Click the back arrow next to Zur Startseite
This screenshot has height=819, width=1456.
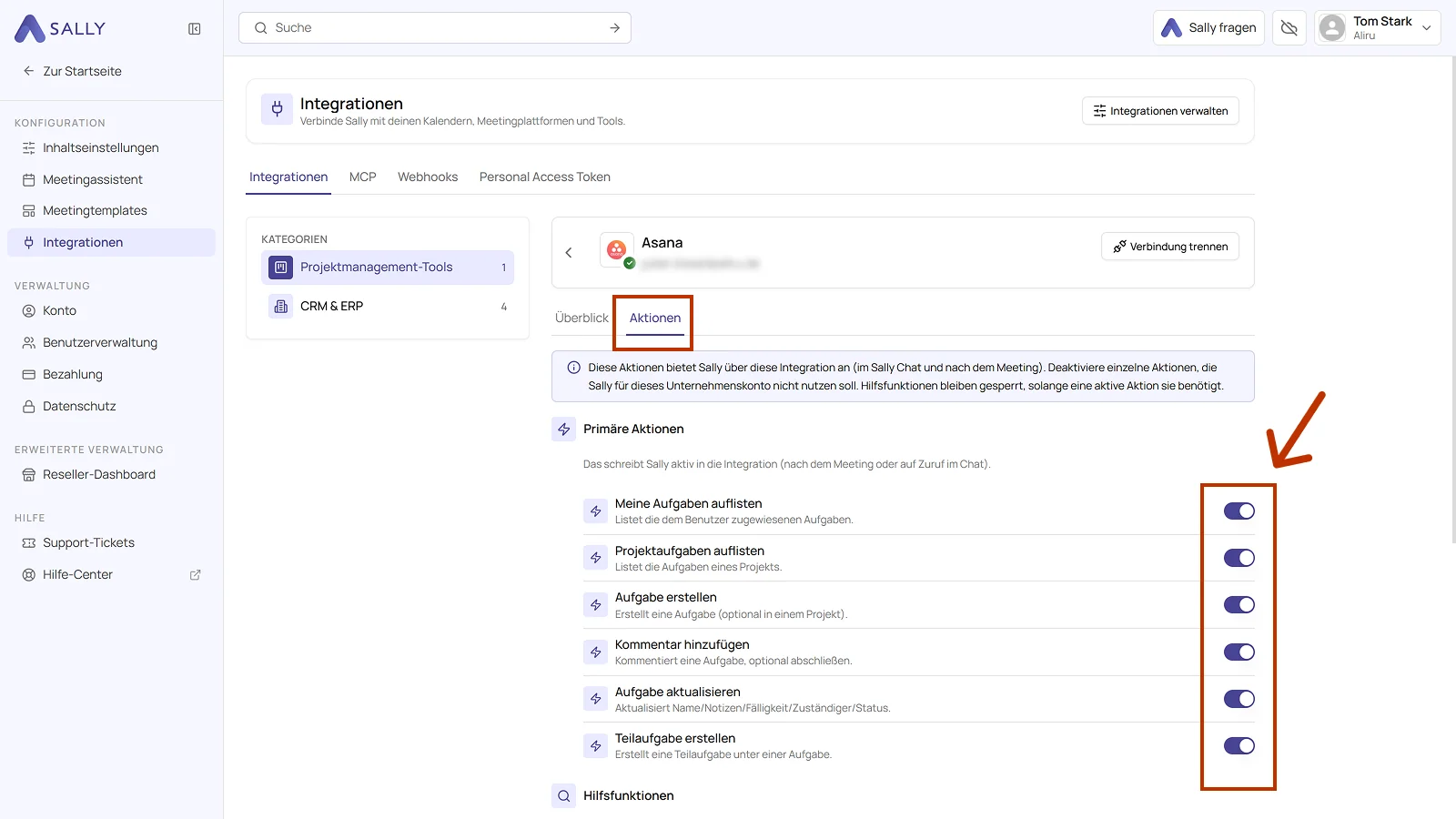[28, 71]
